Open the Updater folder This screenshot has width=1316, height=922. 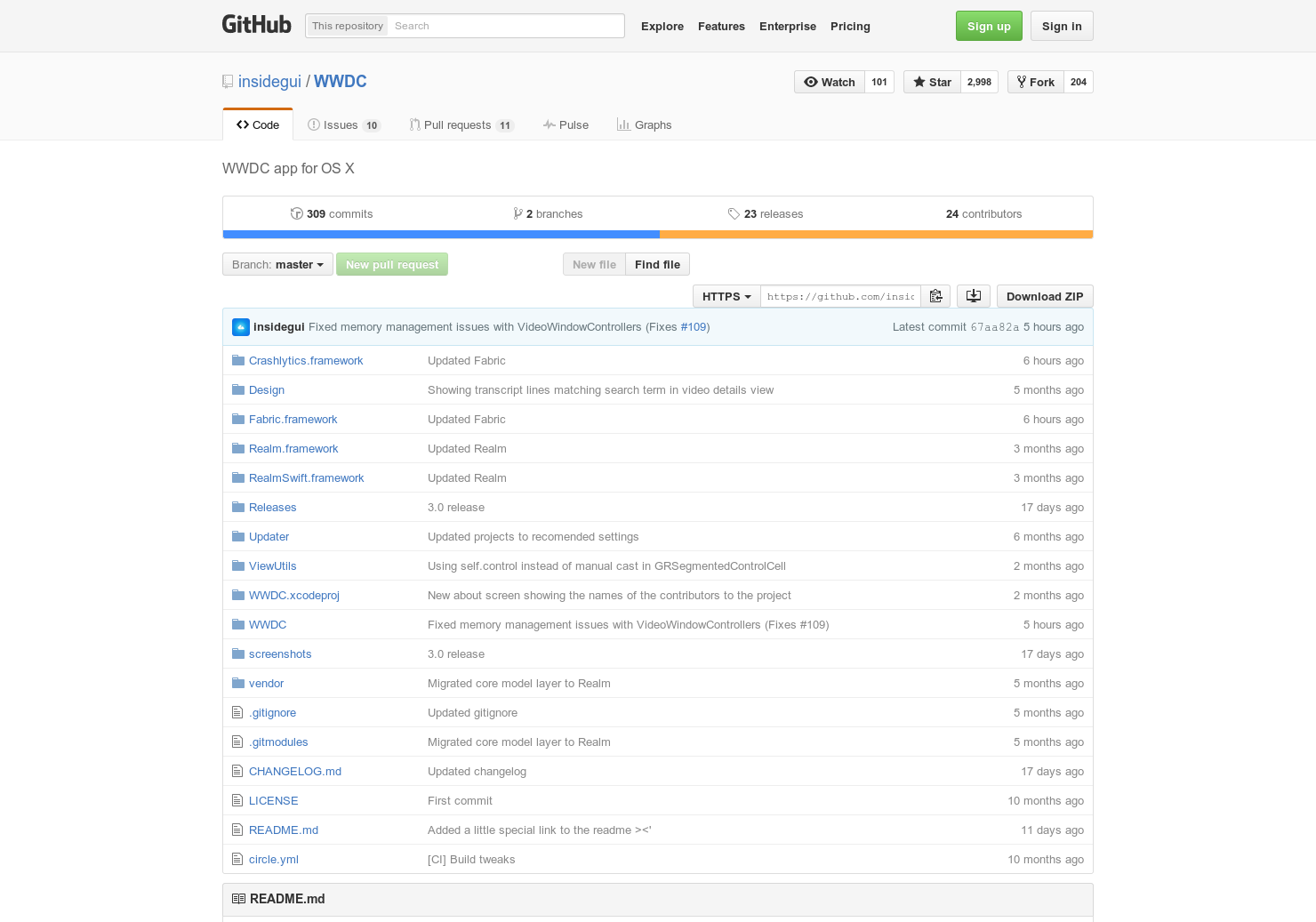(269, 536)
